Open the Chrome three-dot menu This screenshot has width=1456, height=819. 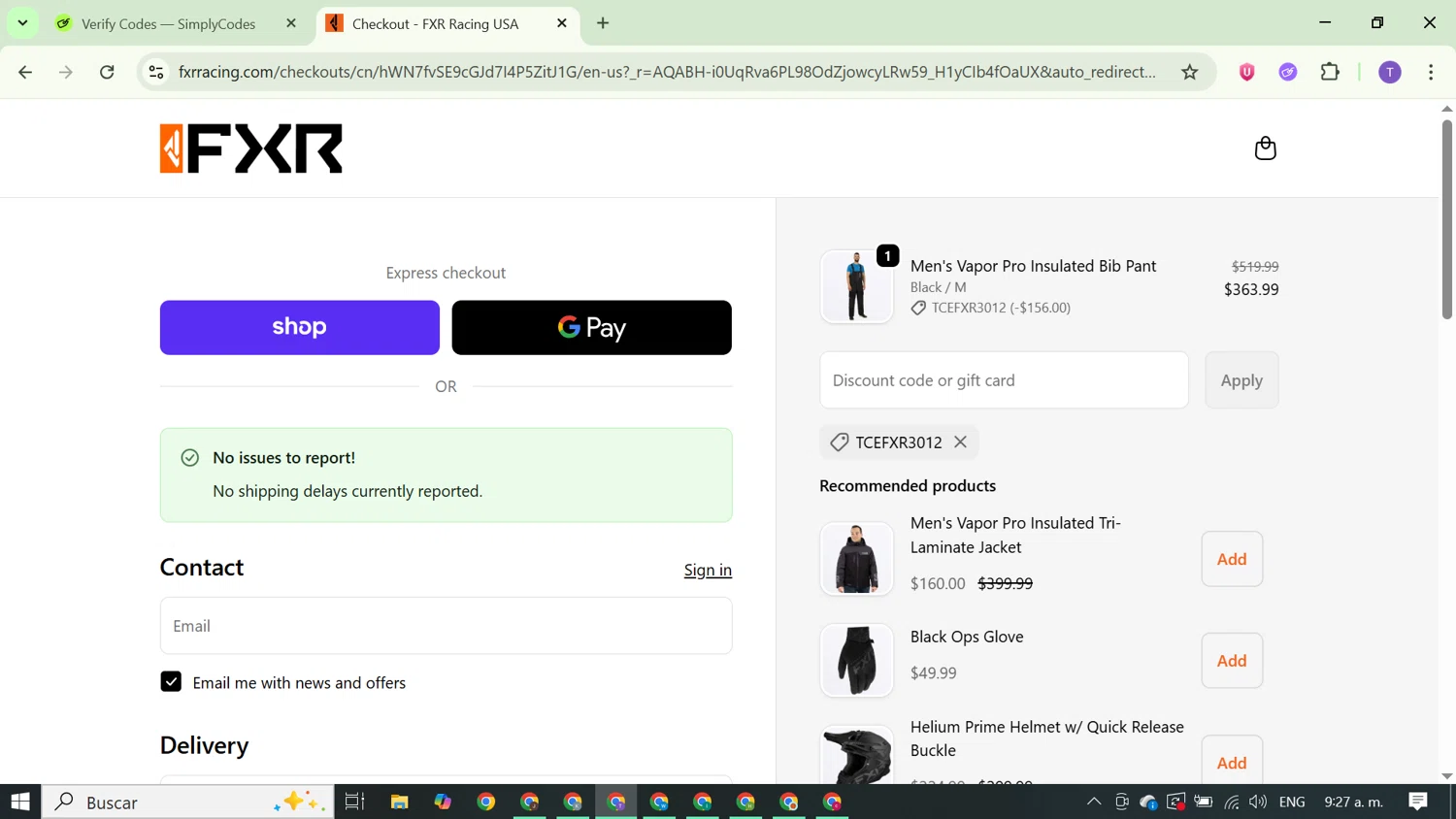(1431, 72)
